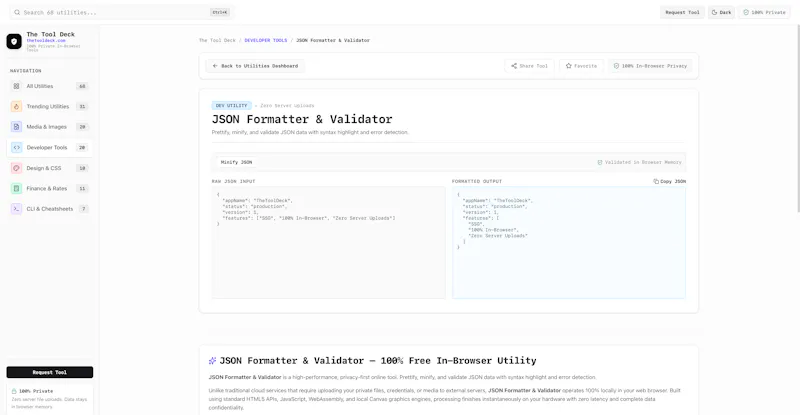Viewport: 800px width, 415px height.
Task: Click the 7 count badge for CLI & Cheatsheets
Action: 84,209
